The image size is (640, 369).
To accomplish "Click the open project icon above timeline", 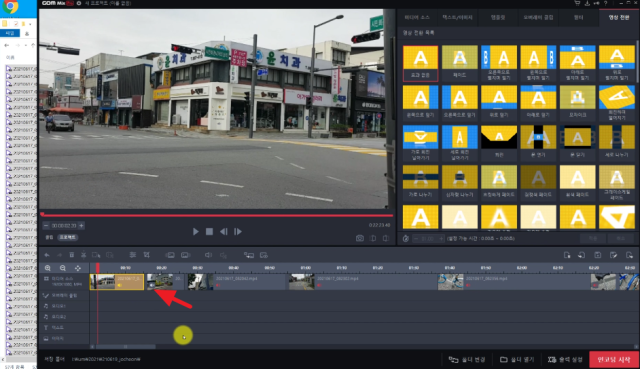I will (582, 255).
